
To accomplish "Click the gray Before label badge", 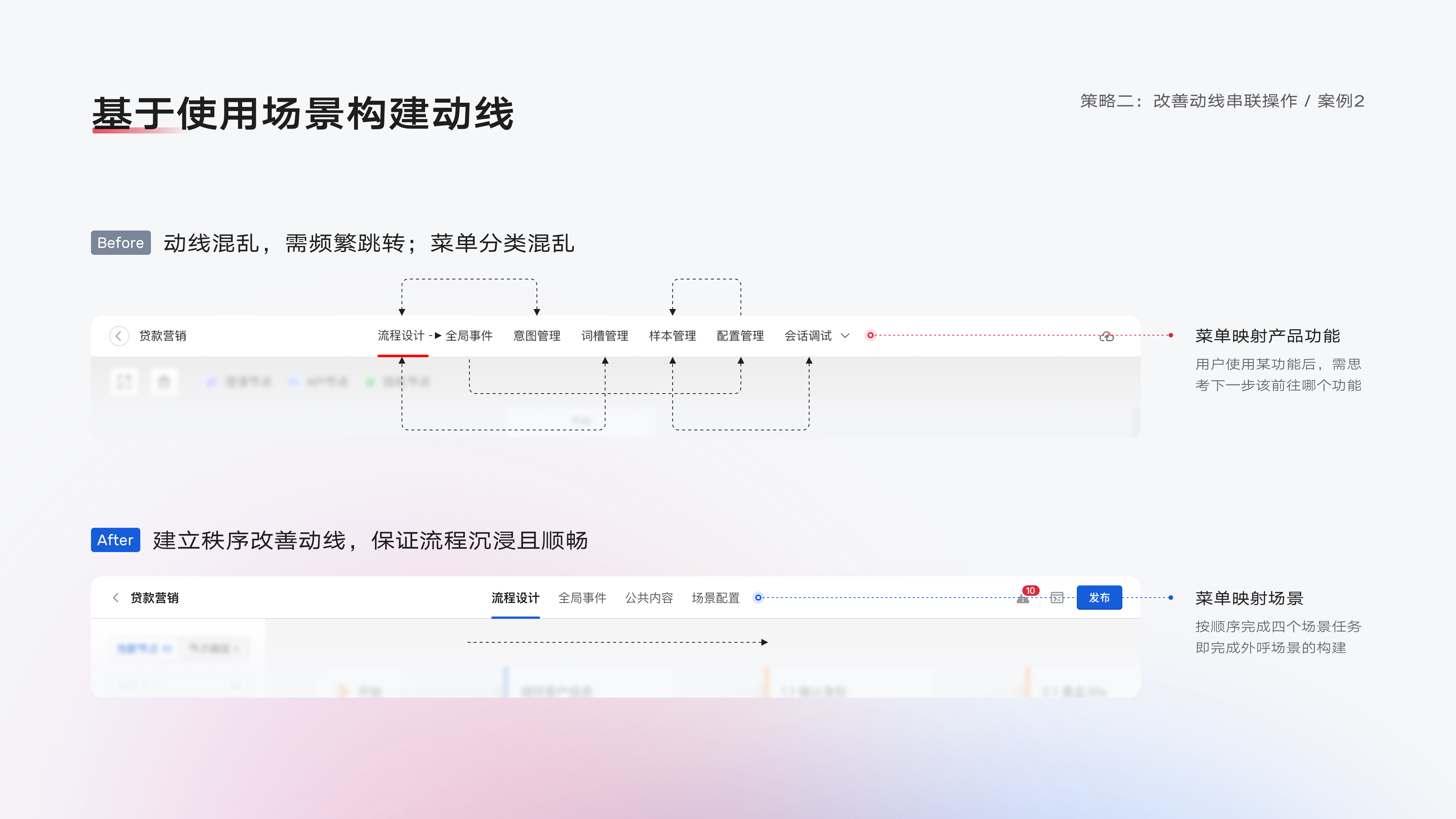I will 121,243.
